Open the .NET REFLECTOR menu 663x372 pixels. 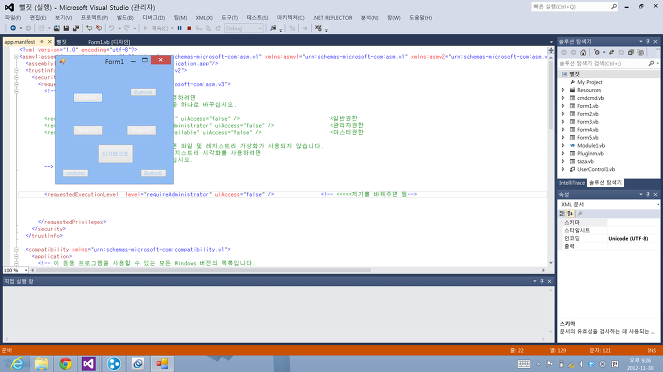[x=332, y=18]
